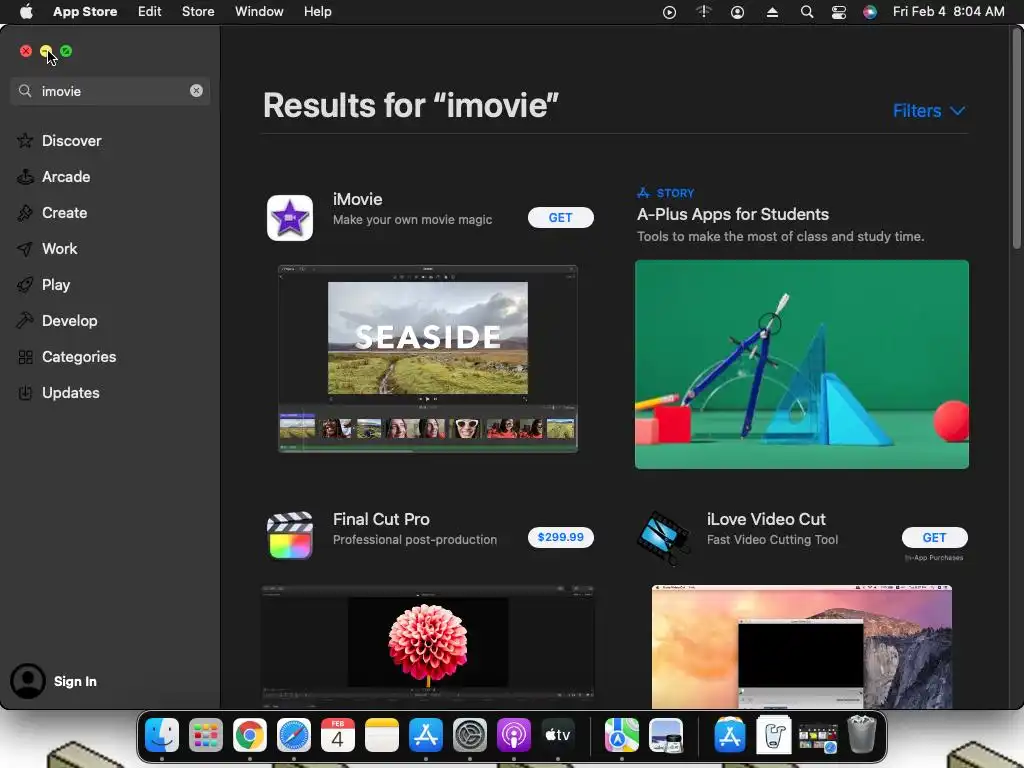Launch Google Chrome from the dock
The image size is (1024, 768).
click(x=249, y=735)
